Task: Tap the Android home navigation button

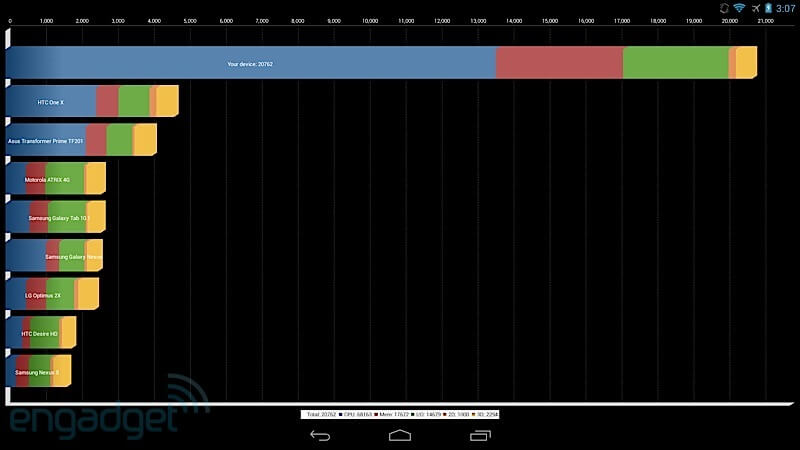Action: point(399,435)
